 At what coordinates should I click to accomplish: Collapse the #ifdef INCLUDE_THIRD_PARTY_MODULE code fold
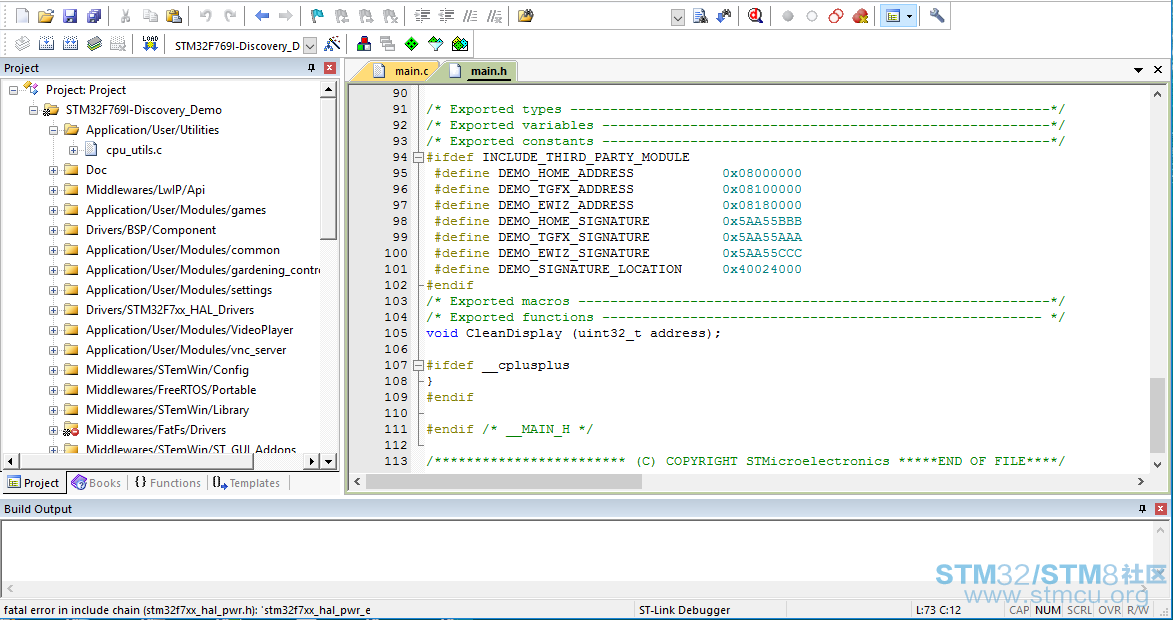tap(417, 158)
